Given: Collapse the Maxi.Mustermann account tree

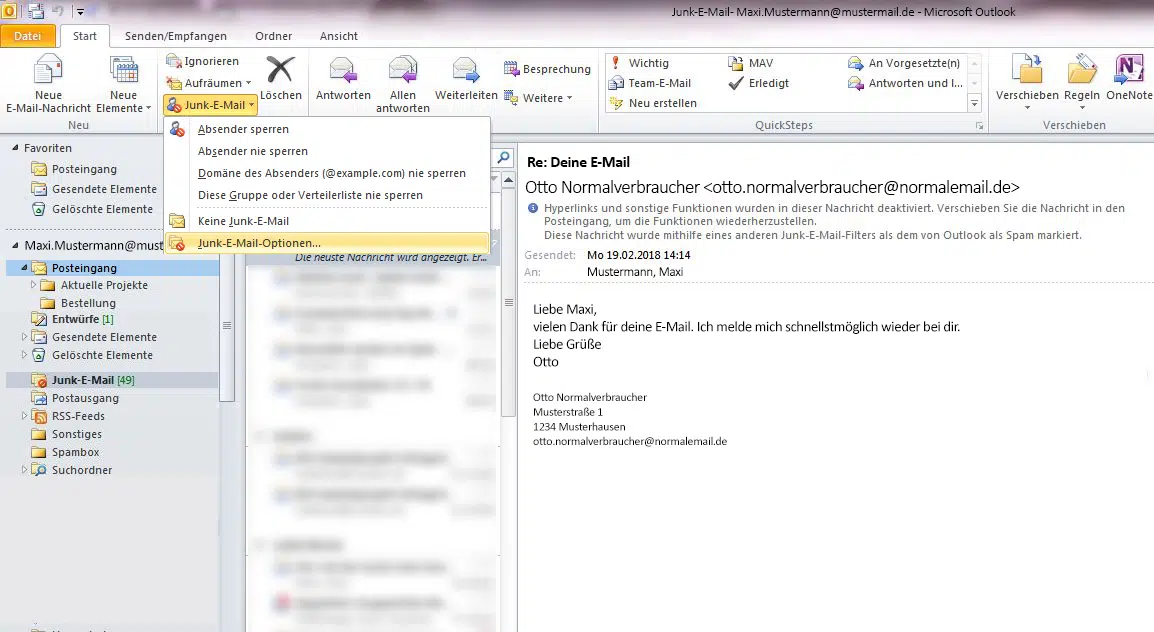Looking at the screenshot, I should click(15, 245).
